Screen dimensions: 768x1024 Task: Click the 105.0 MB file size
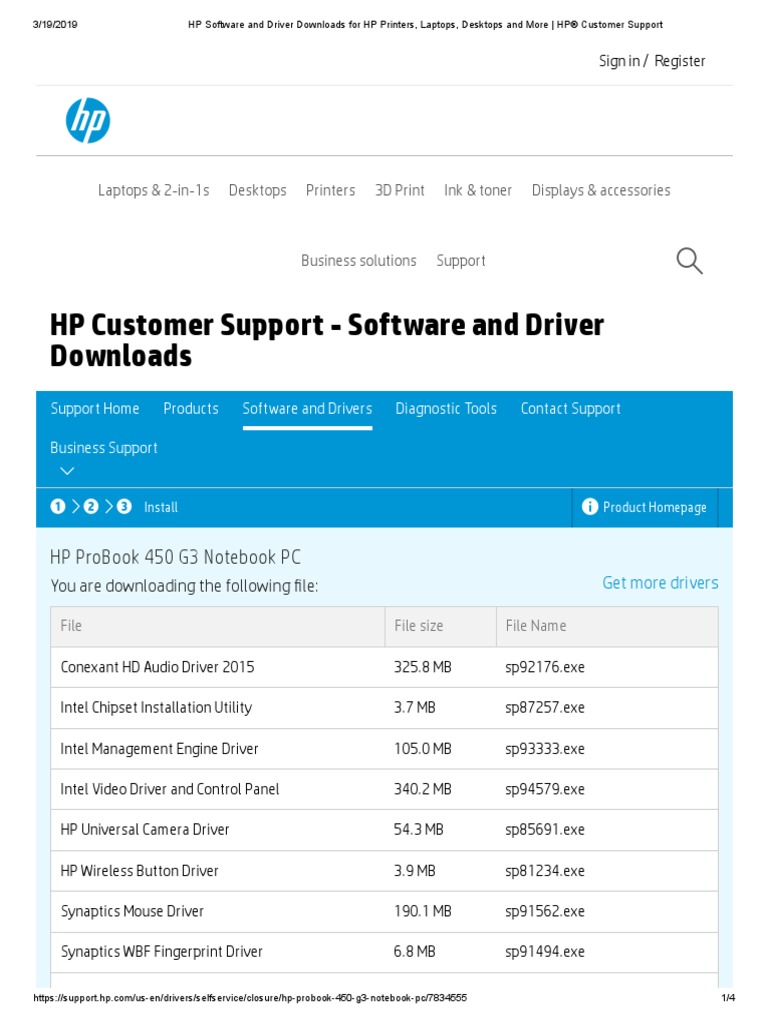(423, 749)
